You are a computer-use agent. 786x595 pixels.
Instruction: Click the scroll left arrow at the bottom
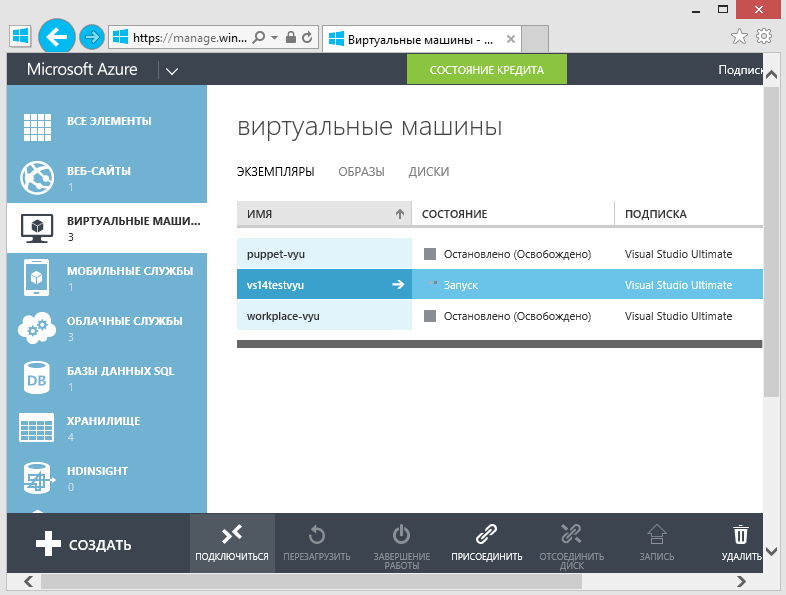(29, 581)
